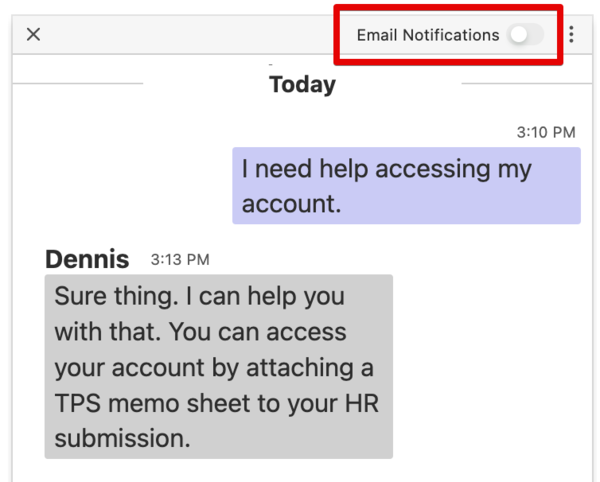Enable the Email Notifications switch

click(x=525, y=35)
